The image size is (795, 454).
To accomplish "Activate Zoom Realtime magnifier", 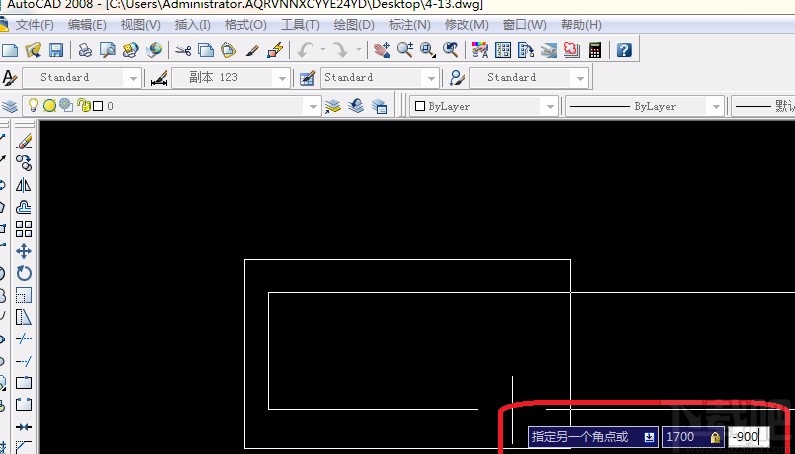I will pyautogui.click(x=405, y=50).
